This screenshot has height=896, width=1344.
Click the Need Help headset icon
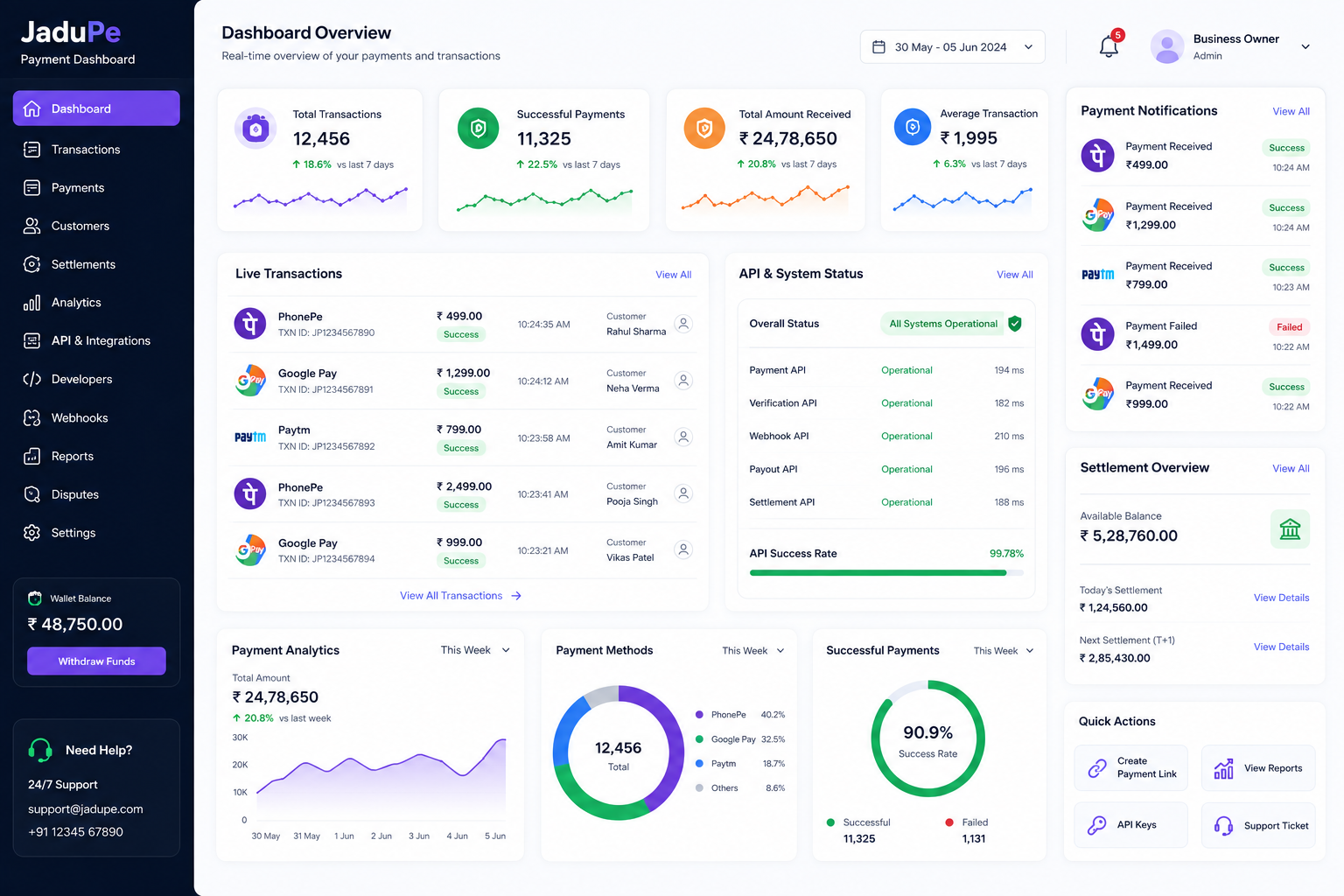point(40,750)
